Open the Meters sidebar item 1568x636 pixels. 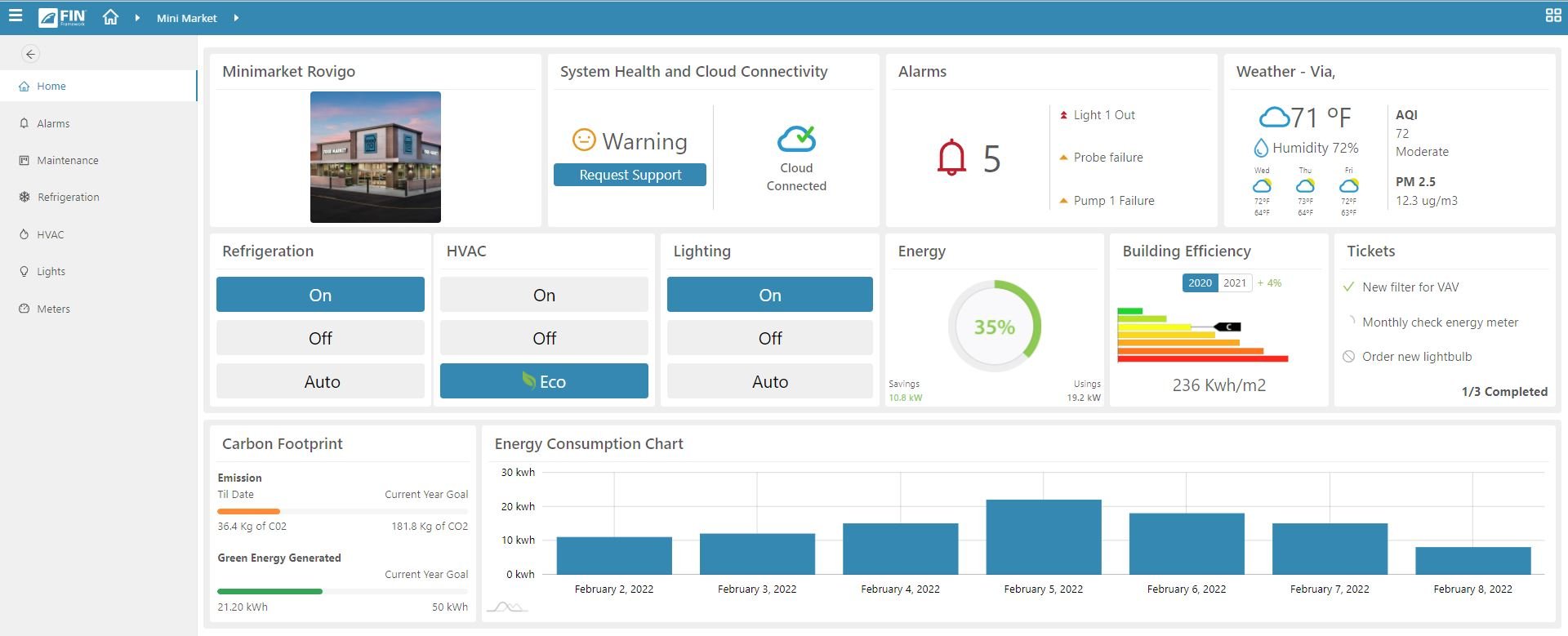[98, 309]
